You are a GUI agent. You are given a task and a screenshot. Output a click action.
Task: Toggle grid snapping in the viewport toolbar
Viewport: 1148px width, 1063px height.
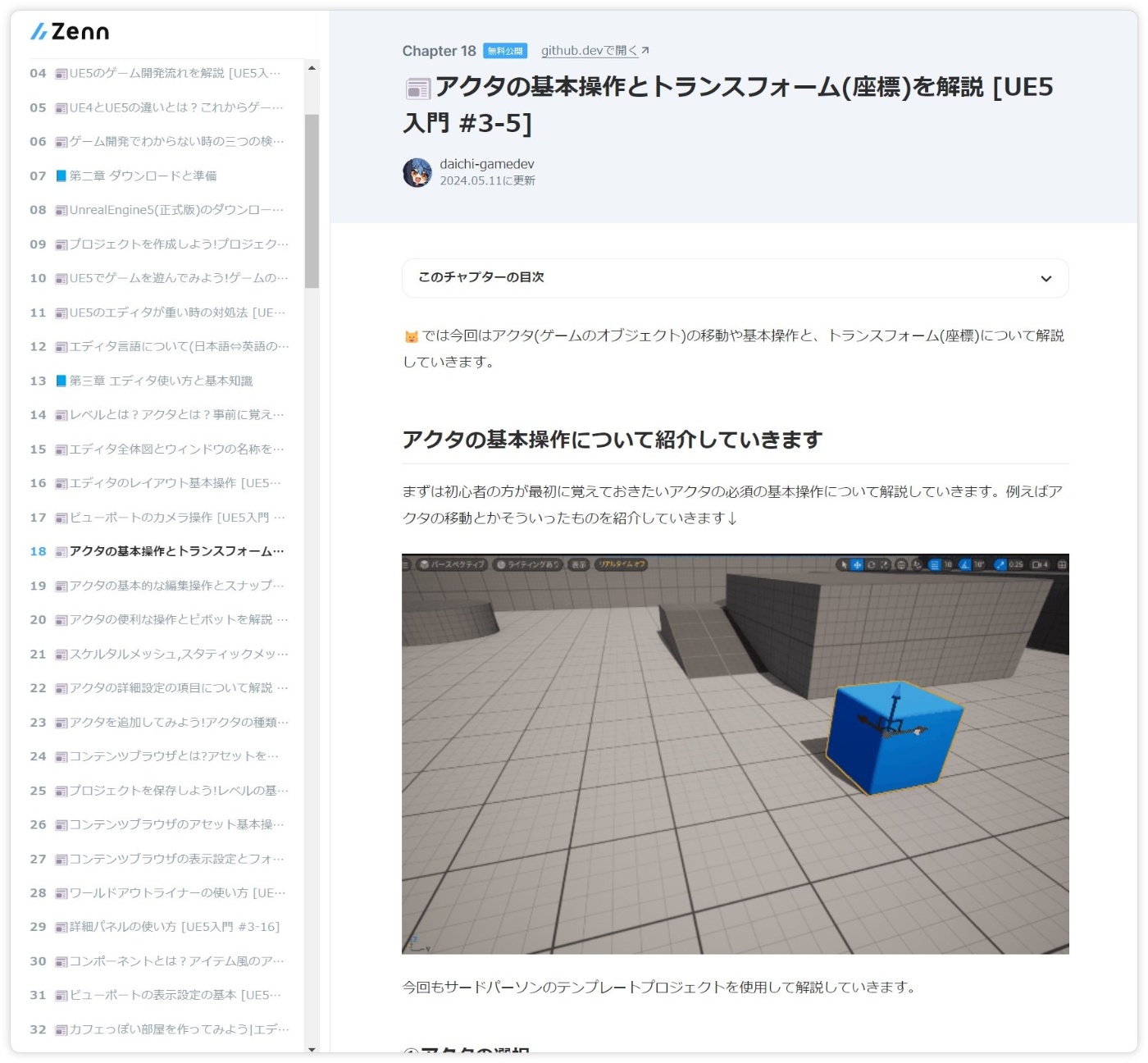click(x=934, y=564)
